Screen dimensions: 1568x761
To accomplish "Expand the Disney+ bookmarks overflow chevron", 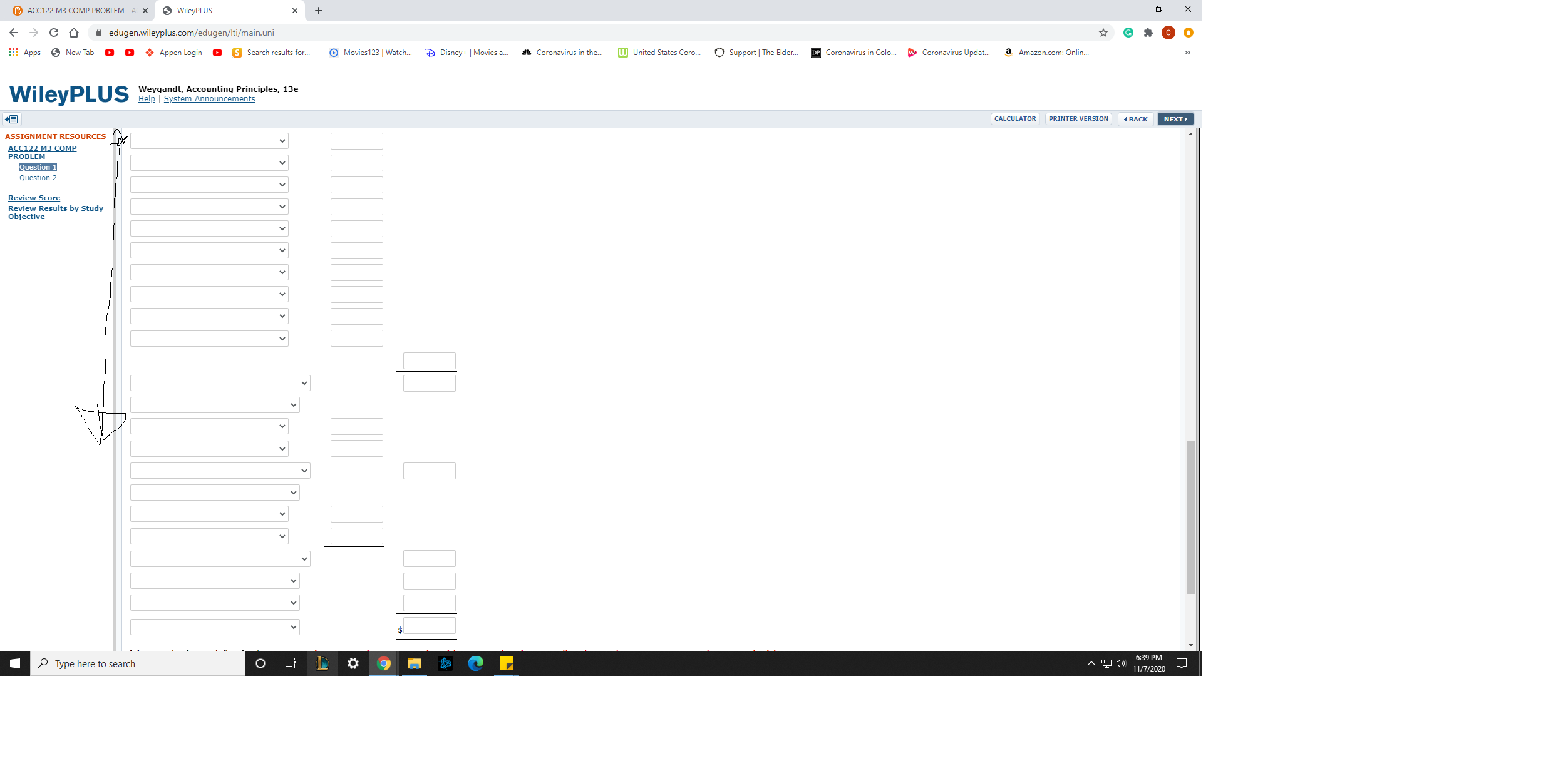I will coord(1187,53).
